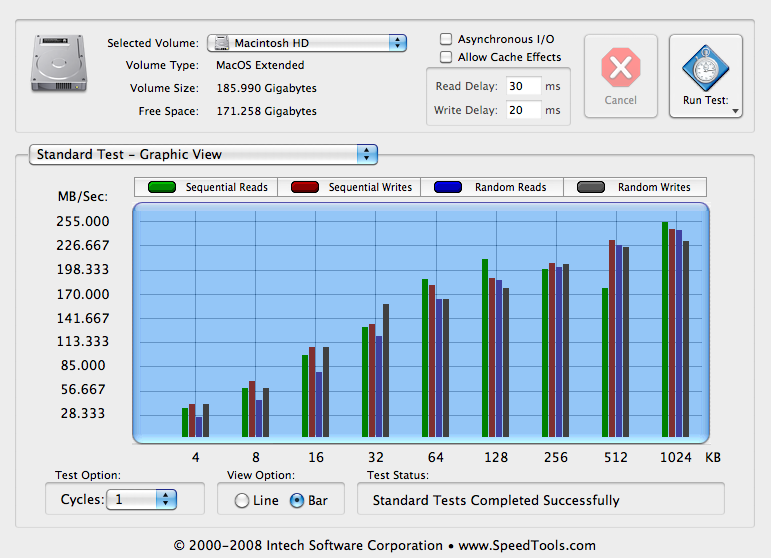Screen dimensions: 771x558
Task: Click the 170.000 MB/Sec axis value
Action: 83,294
